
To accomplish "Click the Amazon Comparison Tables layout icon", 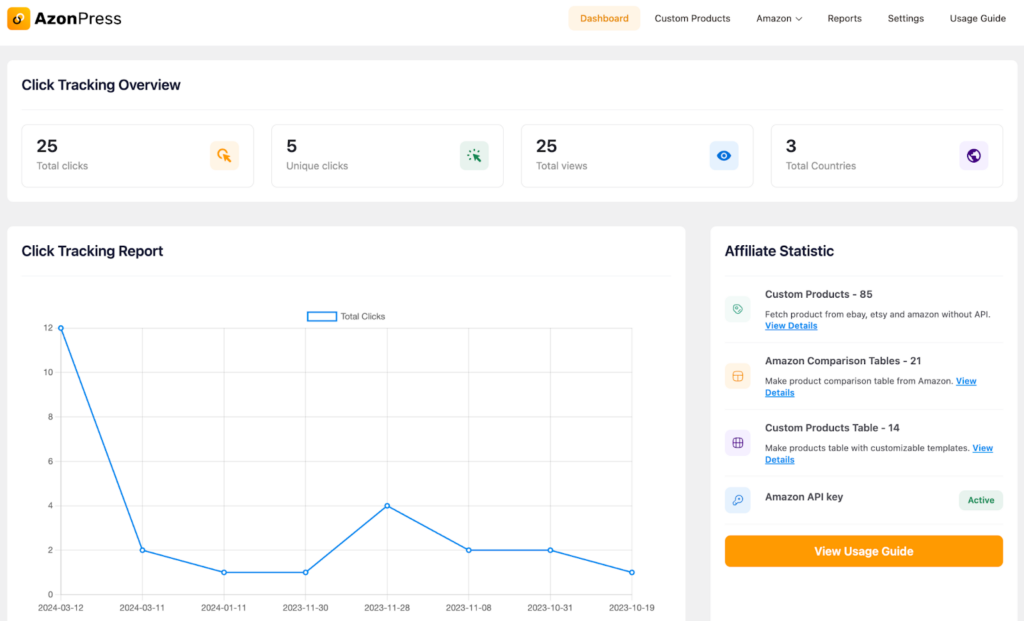I will (x=738, y=376).
